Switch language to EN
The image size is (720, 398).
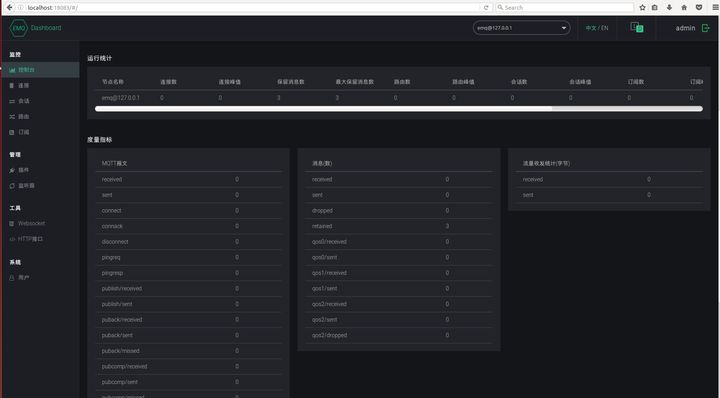pyautogui.click(x=604, y=28)
